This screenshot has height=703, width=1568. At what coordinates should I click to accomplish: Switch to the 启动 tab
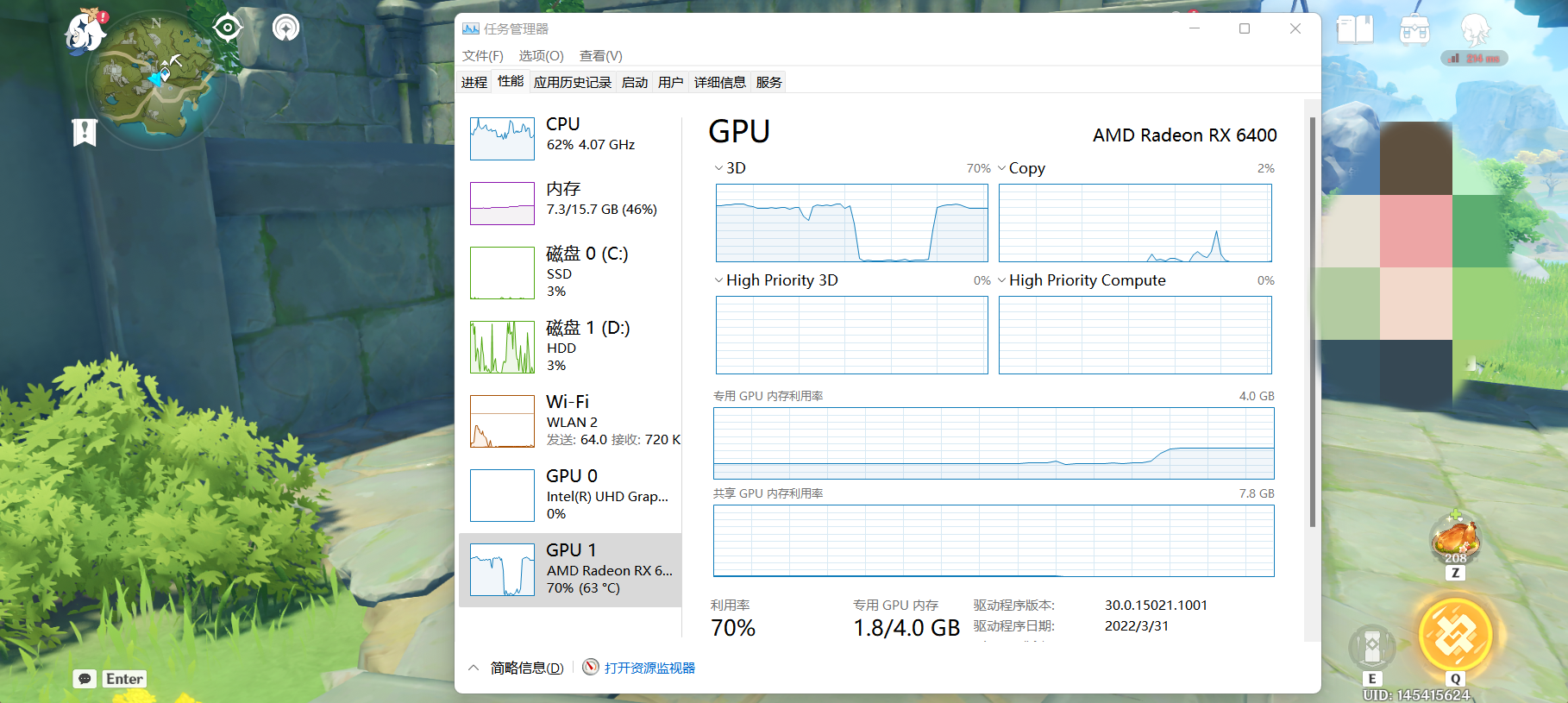click(x=635, y=82)
